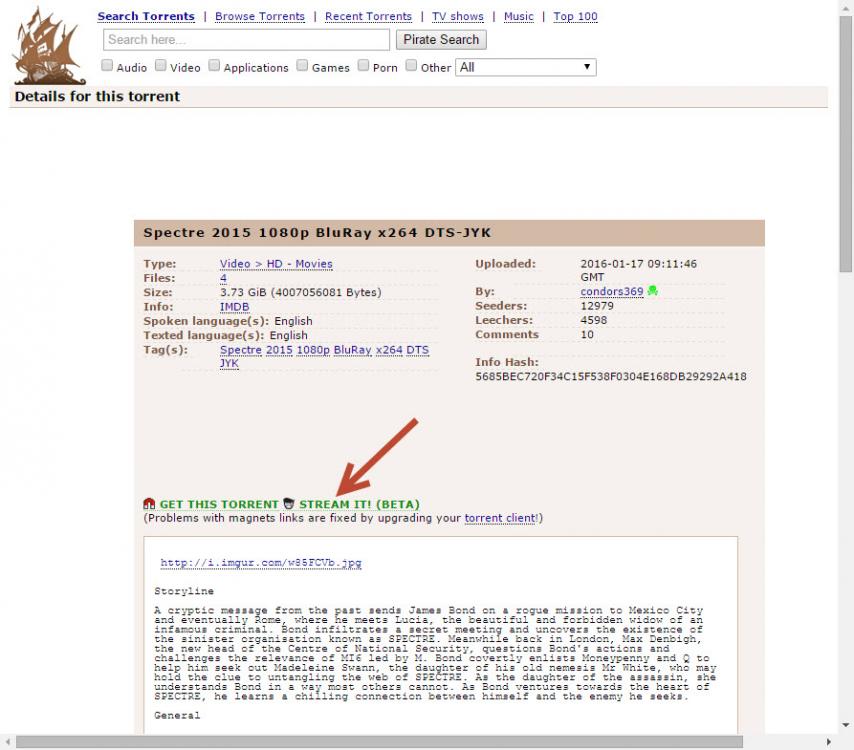Toggle the Games checkbox
Viewport: 854px width, 750px height.
click(x=302, y=67)
